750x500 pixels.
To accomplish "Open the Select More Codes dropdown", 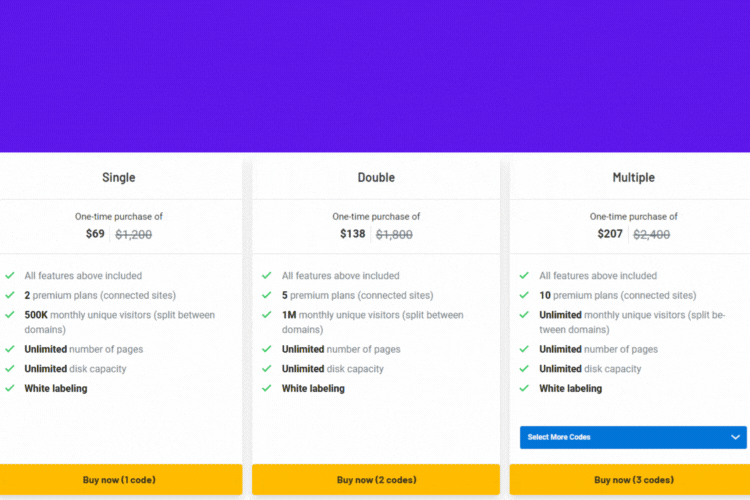I will coord(633,437).
